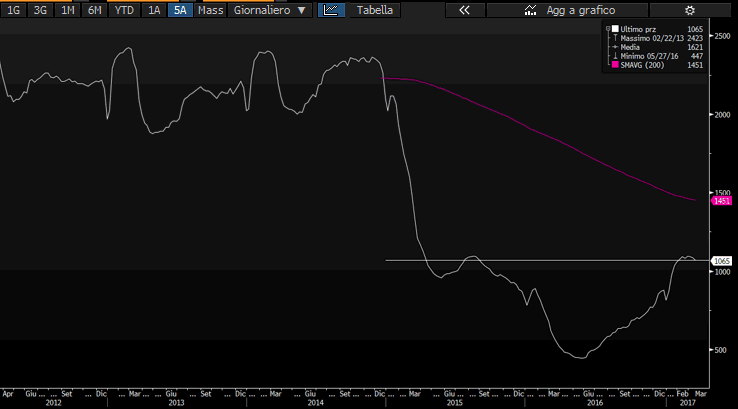Collapse the legend tree expander
The width and height of the screenshot is (738, 409).
tap(608, 29)
